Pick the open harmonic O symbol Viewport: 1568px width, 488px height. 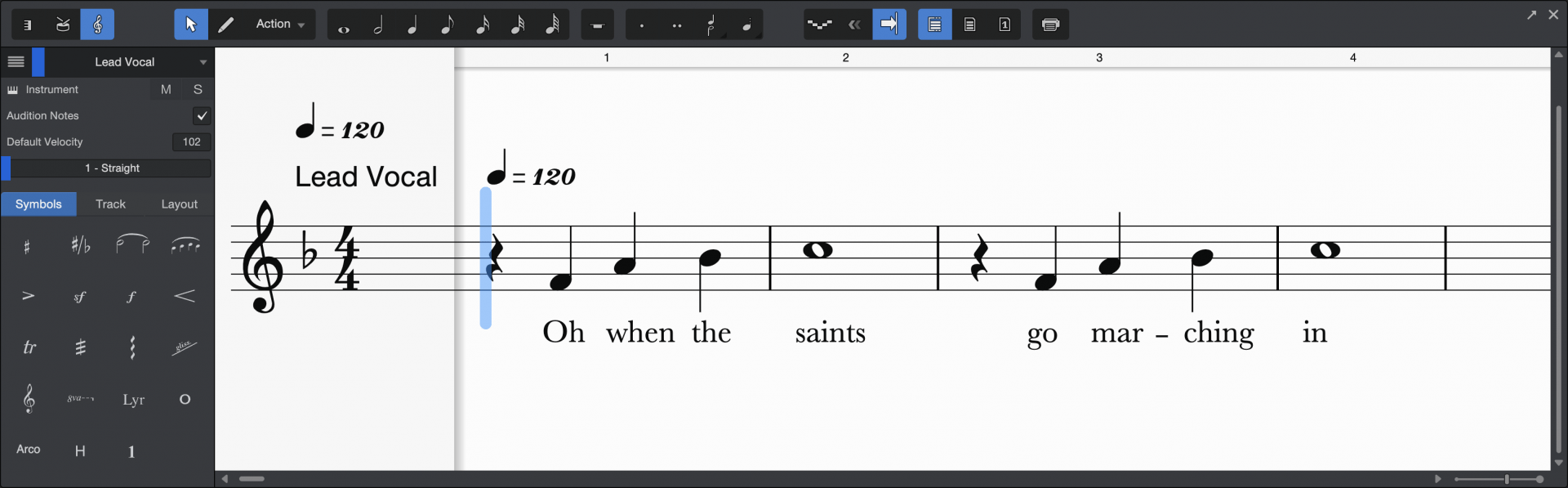click(x=185, y=400)
